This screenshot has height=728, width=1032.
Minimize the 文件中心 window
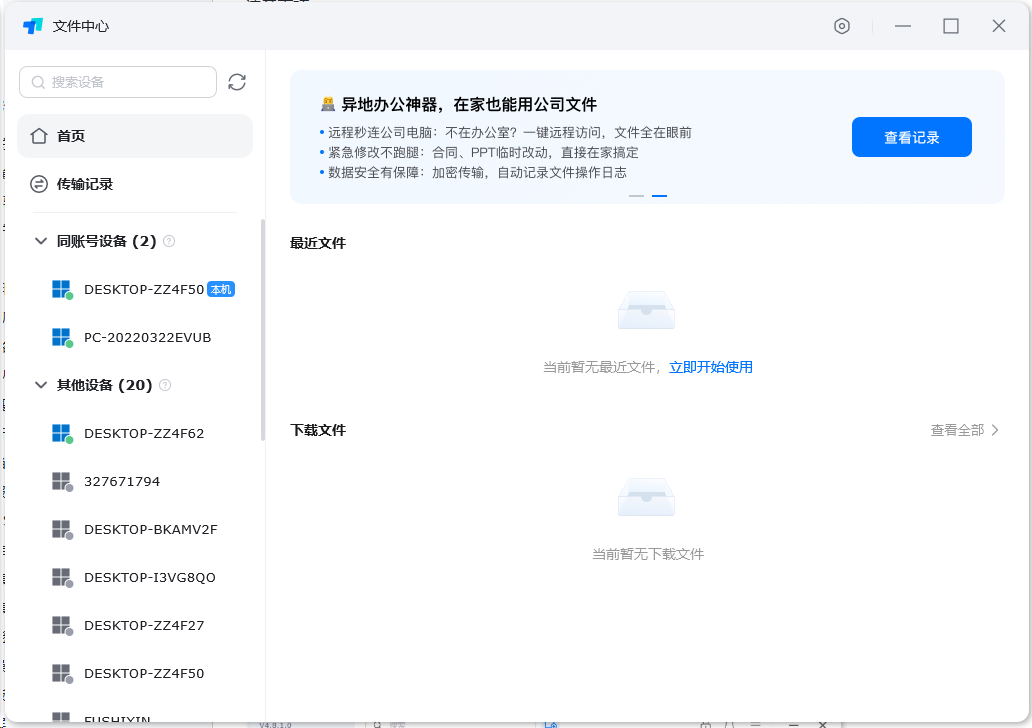click(x=903, y=26)
